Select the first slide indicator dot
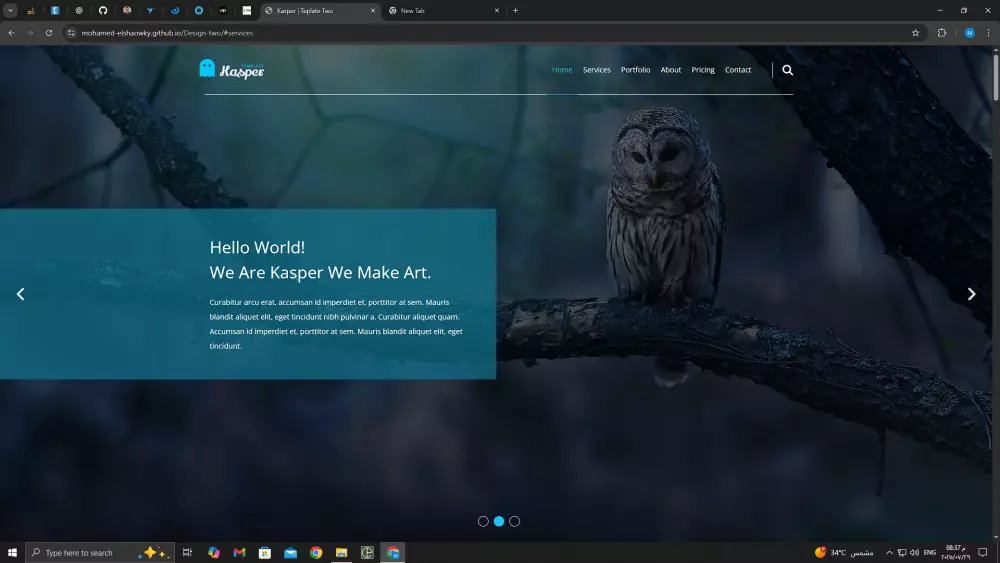Image resolution: width=1000 pixels, height=563 pixels. (x=483, y=522)
